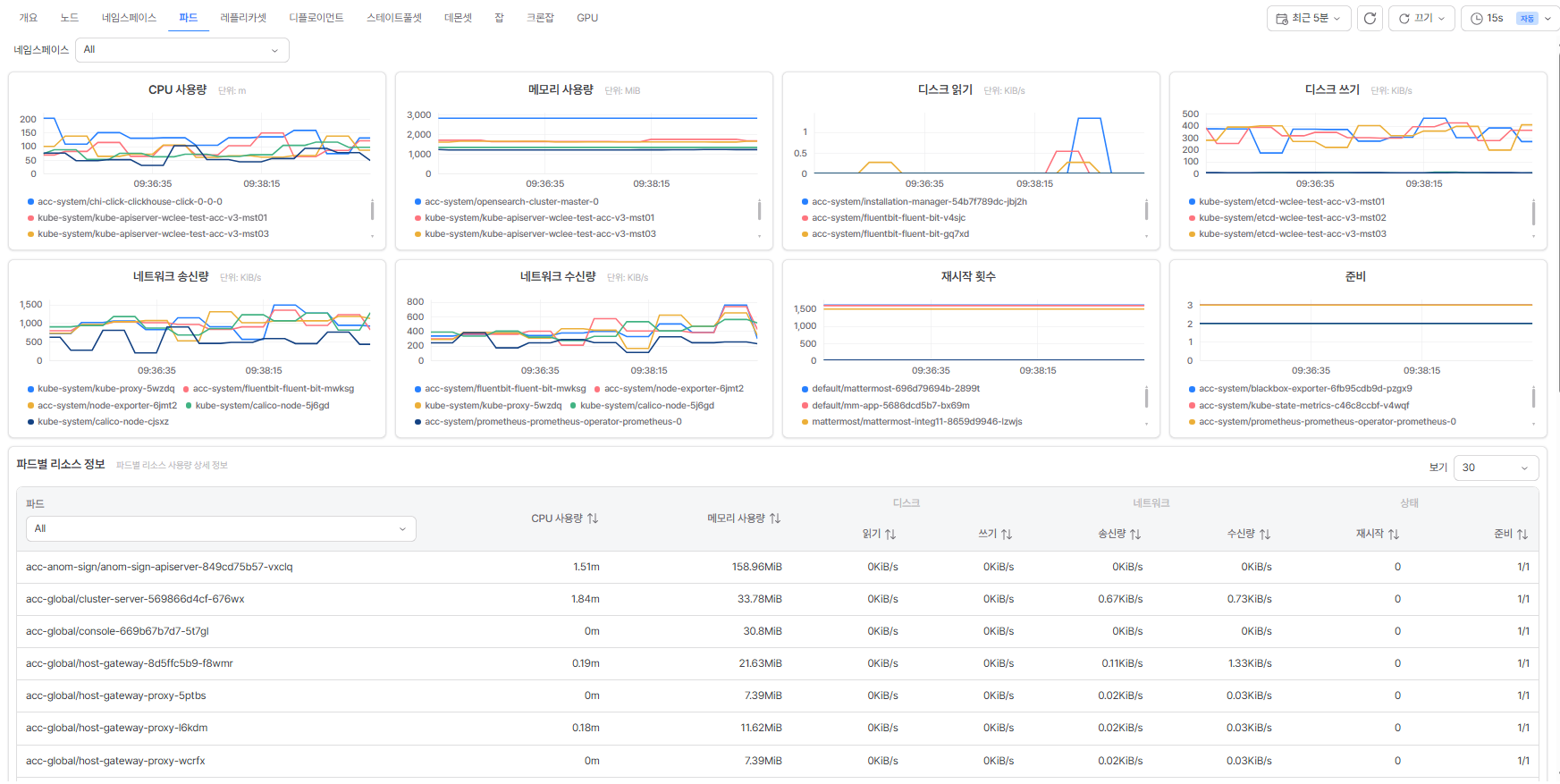
Task: Sort by 재시작 column arrows
Action: [x=1394, y=534]
